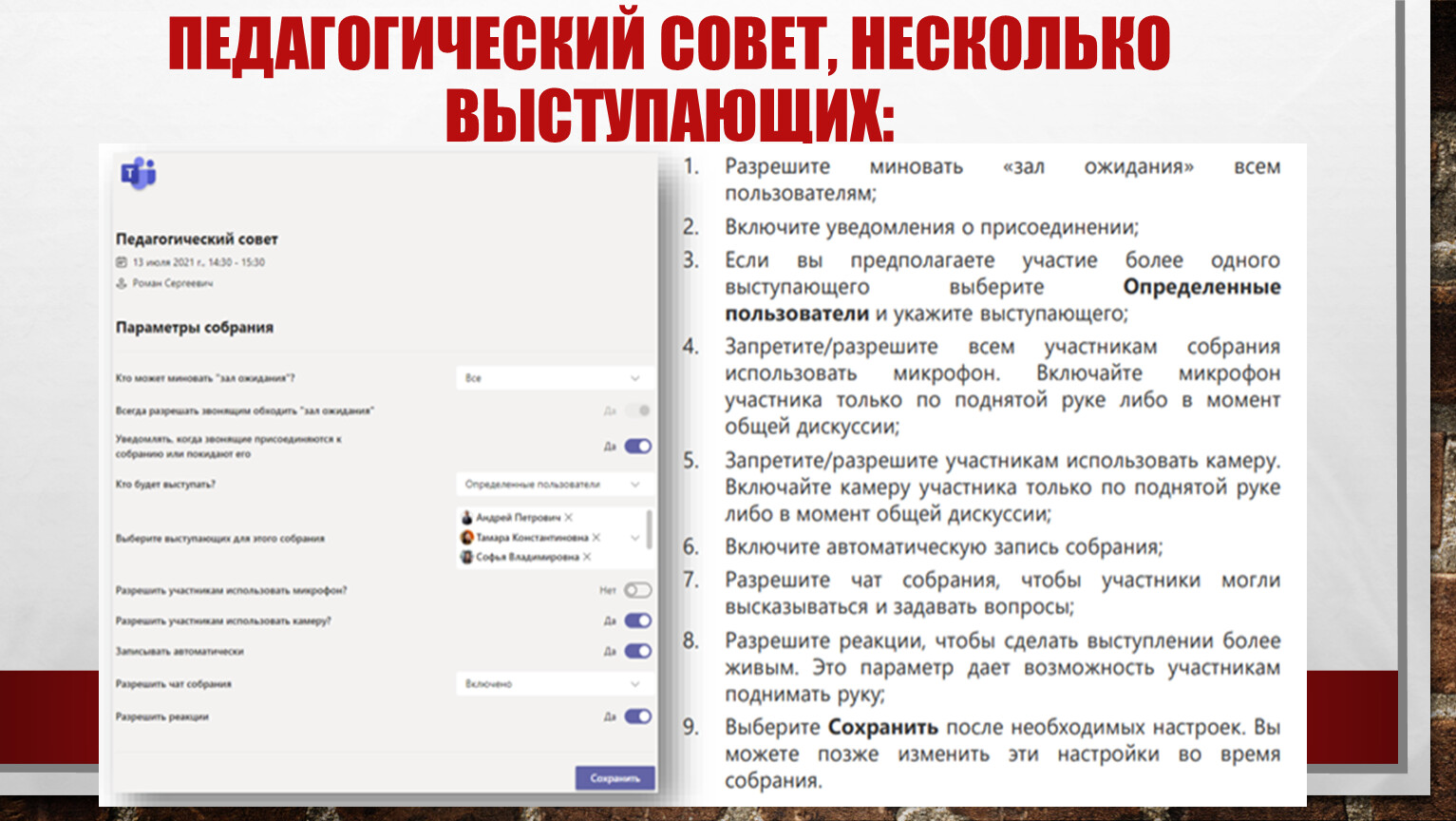
Task: Click the 'Педагогический совет' meeting title
Action: click(x=197, y=239)
